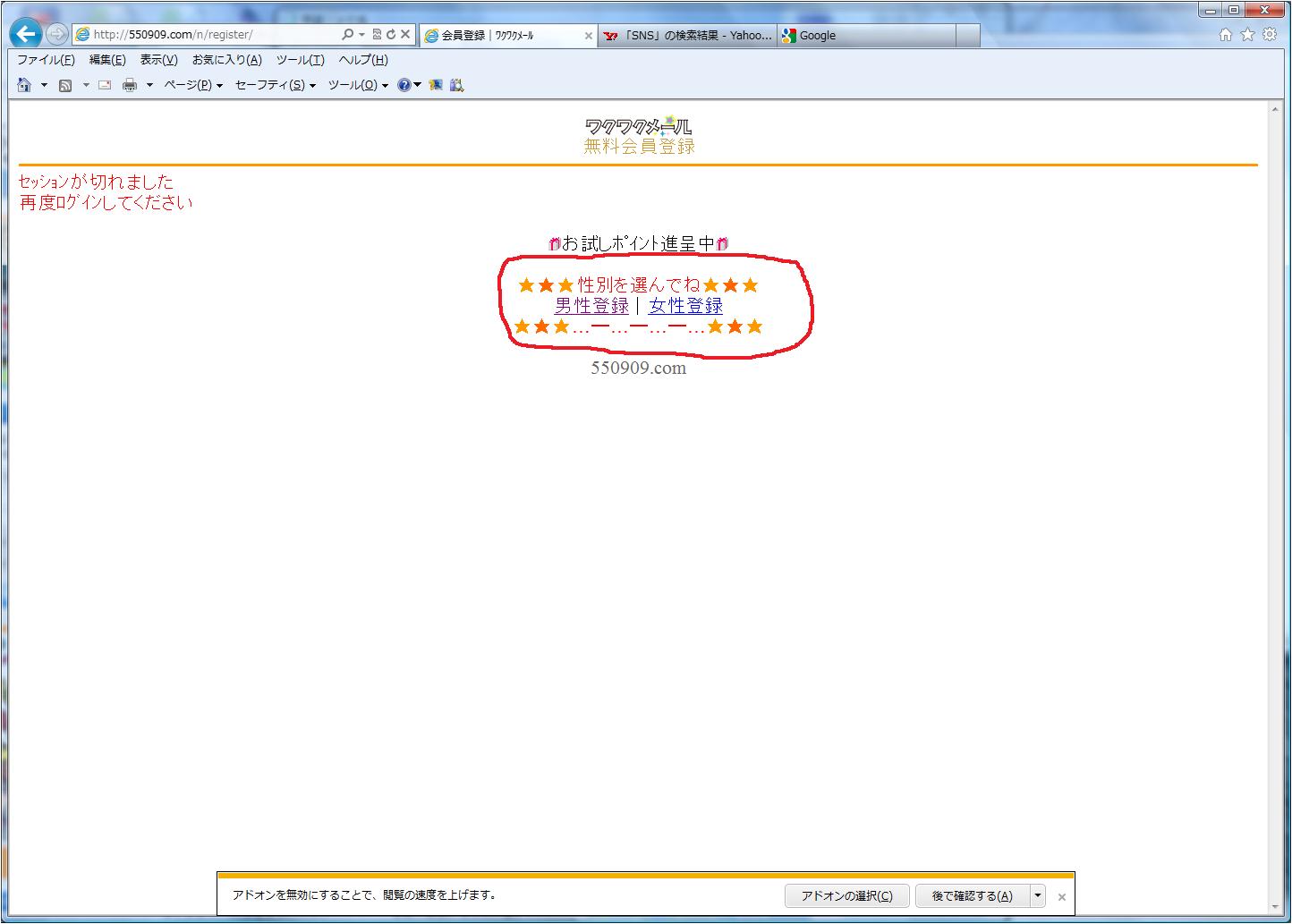Open the 表示(V) menu
Screen dimensions: 1292x924
point(158,60)
